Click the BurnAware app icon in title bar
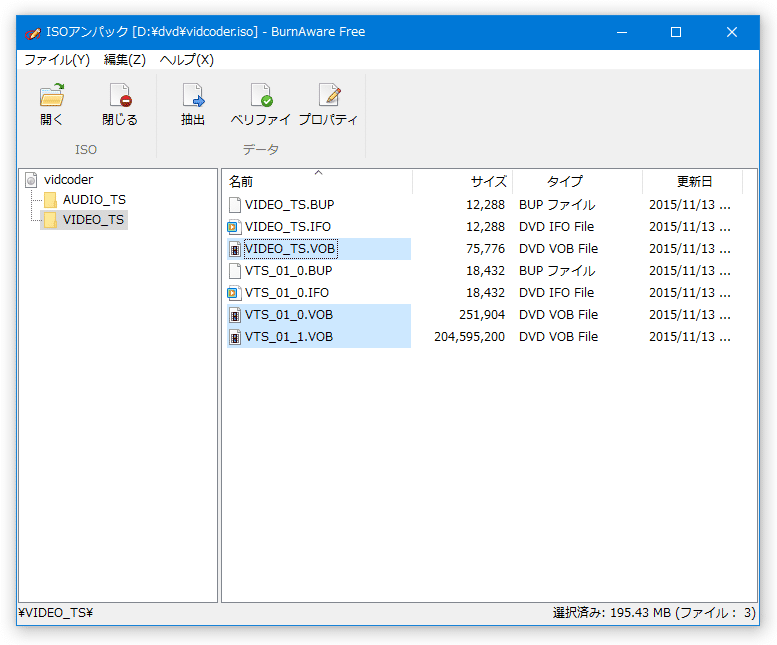Image resolution: width=777 pixels, height=645 pixels. 33,33
